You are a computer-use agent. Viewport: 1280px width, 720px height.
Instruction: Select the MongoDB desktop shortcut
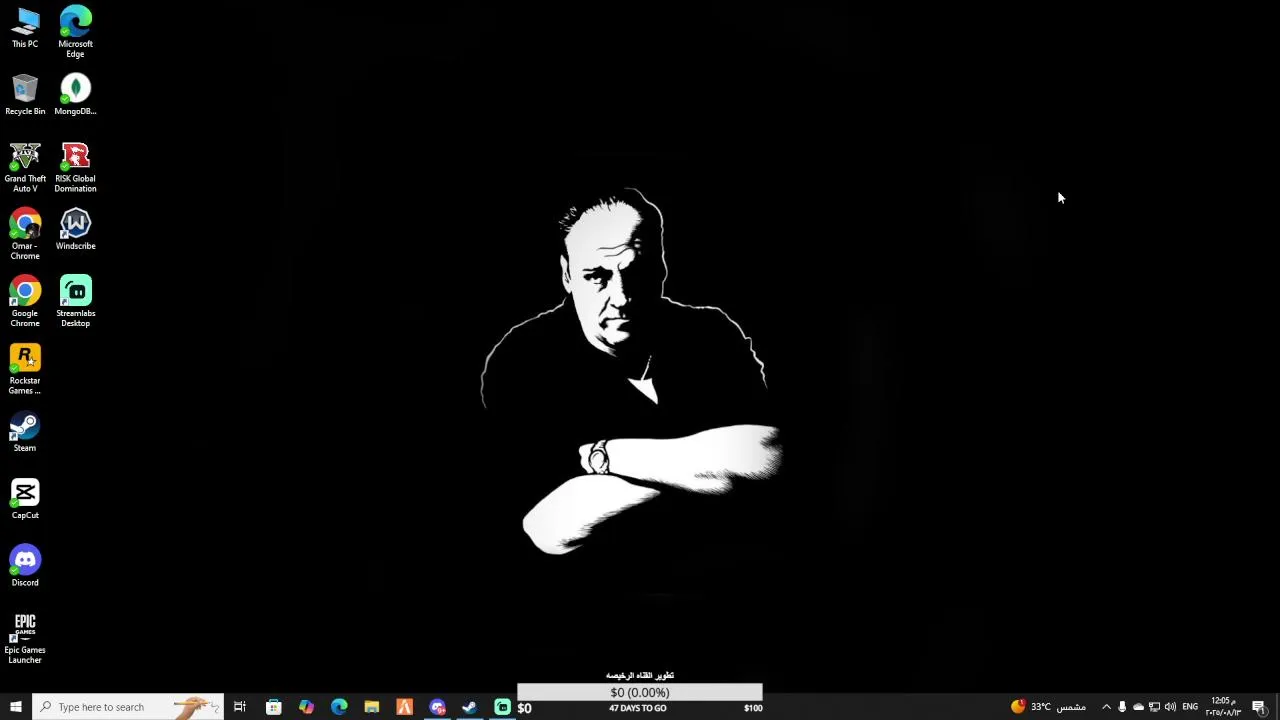(x=75, y=95)
